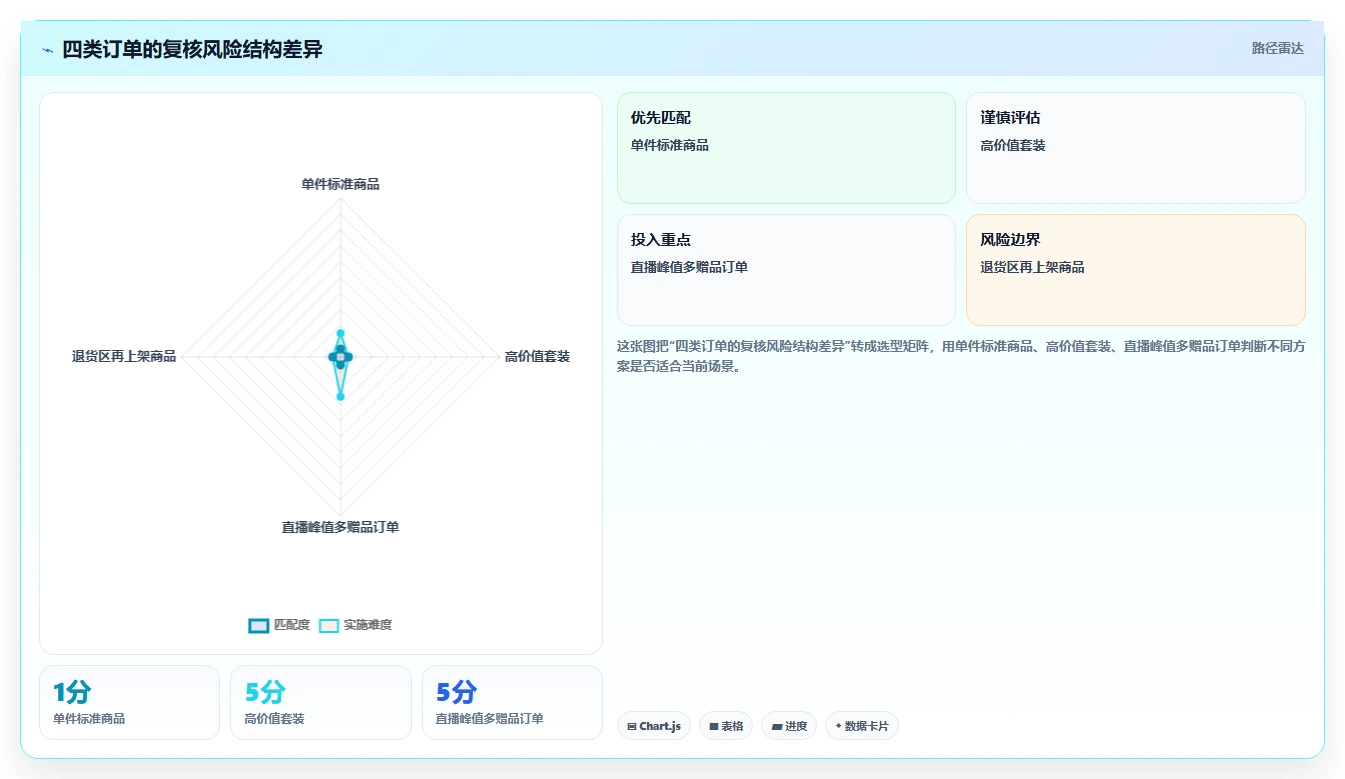Click the 实施难度 point at the radar's bottom
The height and width of the screenshot is (779, 1345).
coord(340,397)
